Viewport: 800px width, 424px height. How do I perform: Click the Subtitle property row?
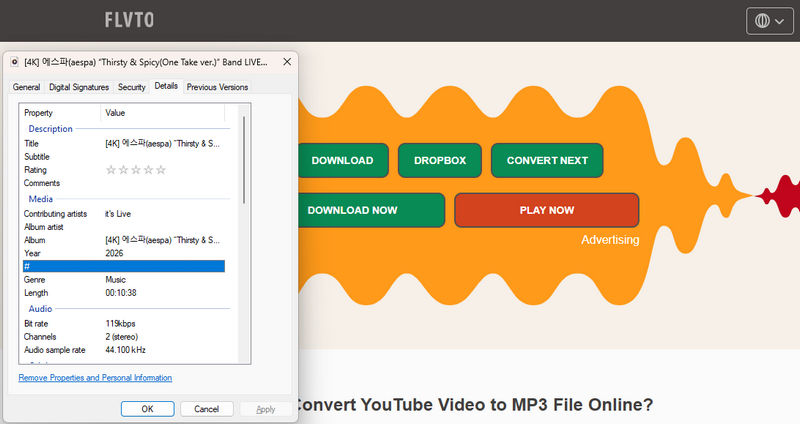(123, 157)
